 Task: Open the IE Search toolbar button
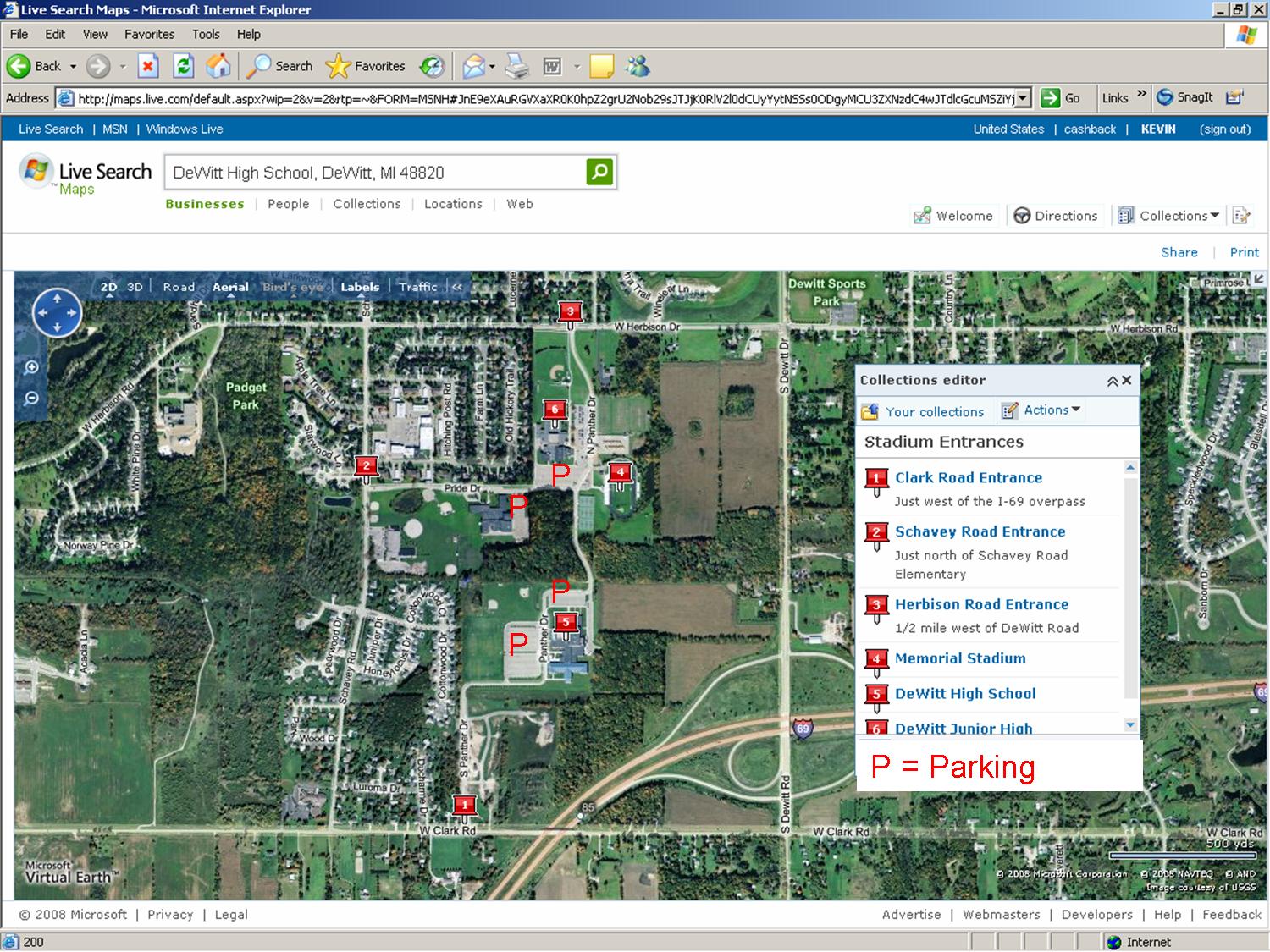point(282,66)
